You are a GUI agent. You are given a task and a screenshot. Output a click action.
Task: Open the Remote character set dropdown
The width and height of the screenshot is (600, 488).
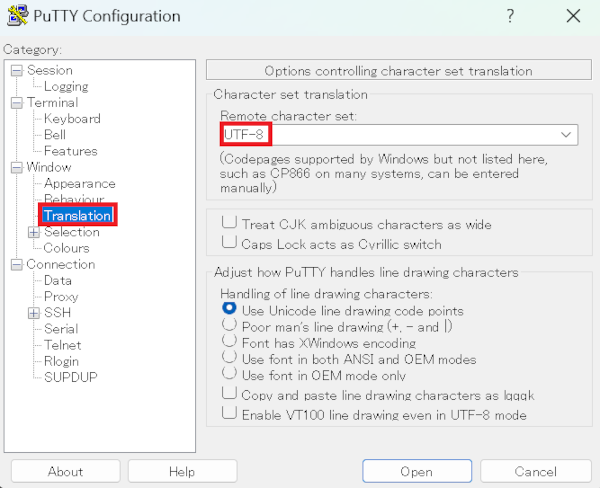(566, 134)
